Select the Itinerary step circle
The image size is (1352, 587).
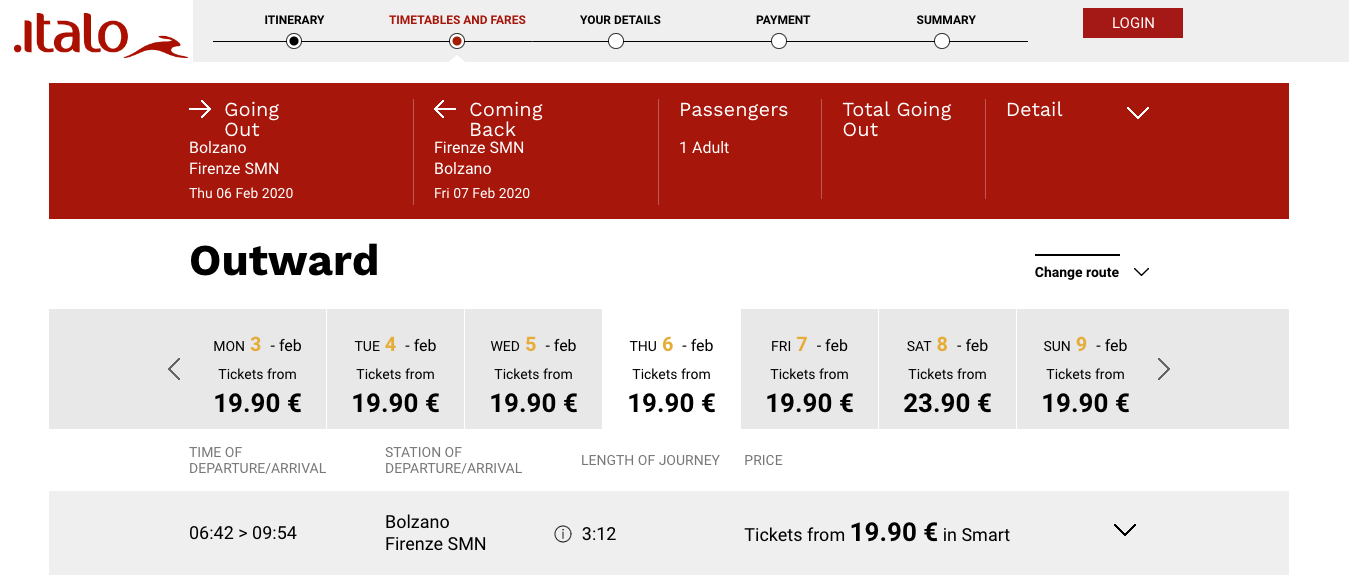pyautogui.click(x=294, y=41)
